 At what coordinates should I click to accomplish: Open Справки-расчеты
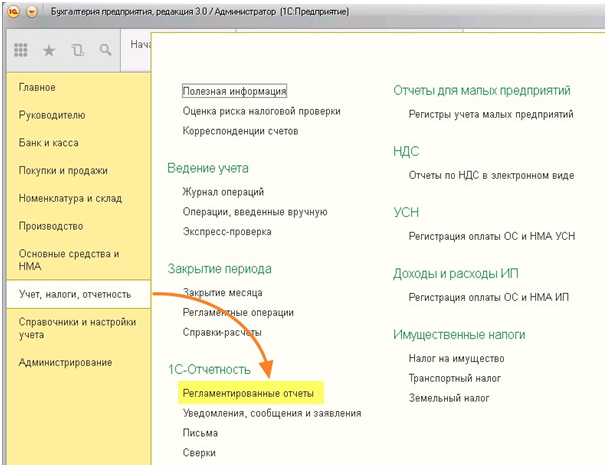click(222, 333)
